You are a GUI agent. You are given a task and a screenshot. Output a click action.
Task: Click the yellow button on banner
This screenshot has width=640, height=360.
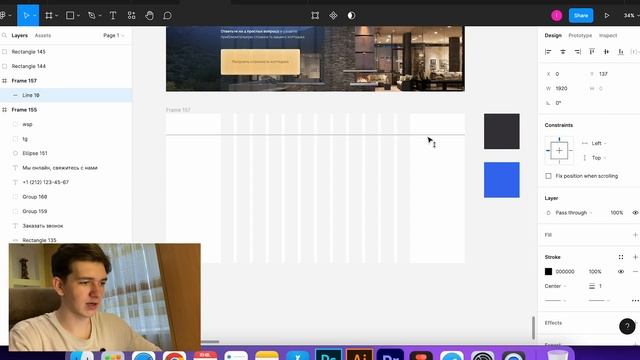pyautogui.click(x=260, y=62)
